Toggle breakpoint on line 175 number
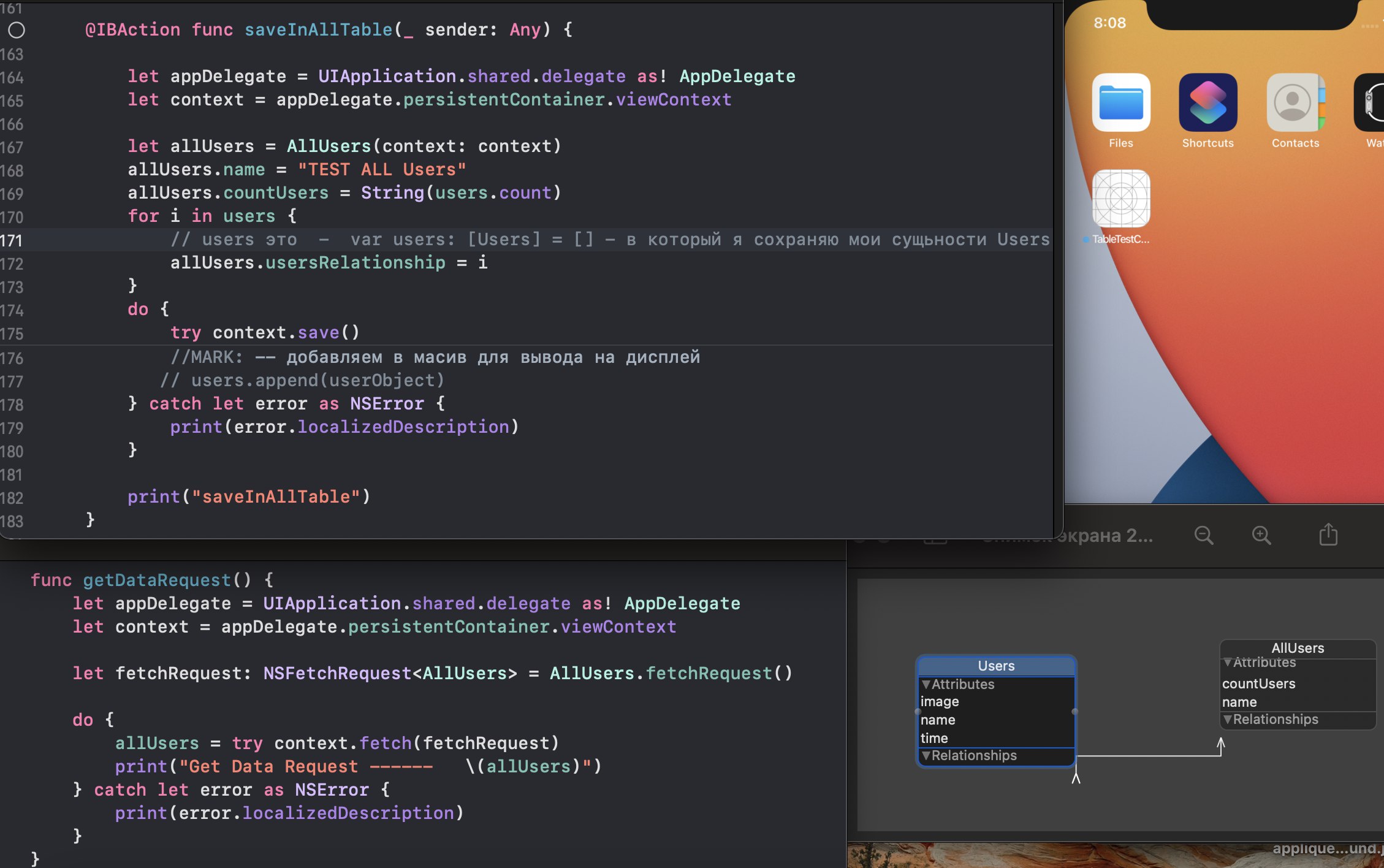 pos(12,333)
